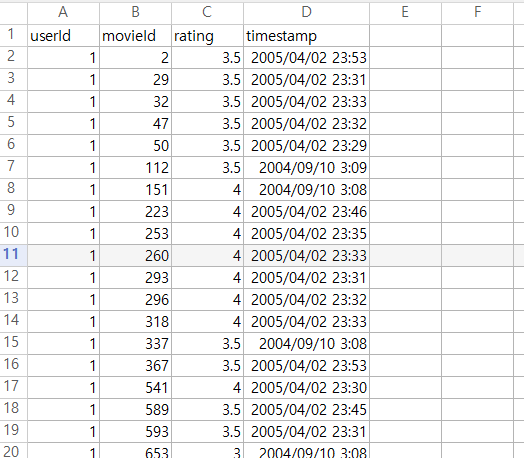Click empty cell F11
The height and width of the screenshot is (458, 524).
click(x=477, y=256)
